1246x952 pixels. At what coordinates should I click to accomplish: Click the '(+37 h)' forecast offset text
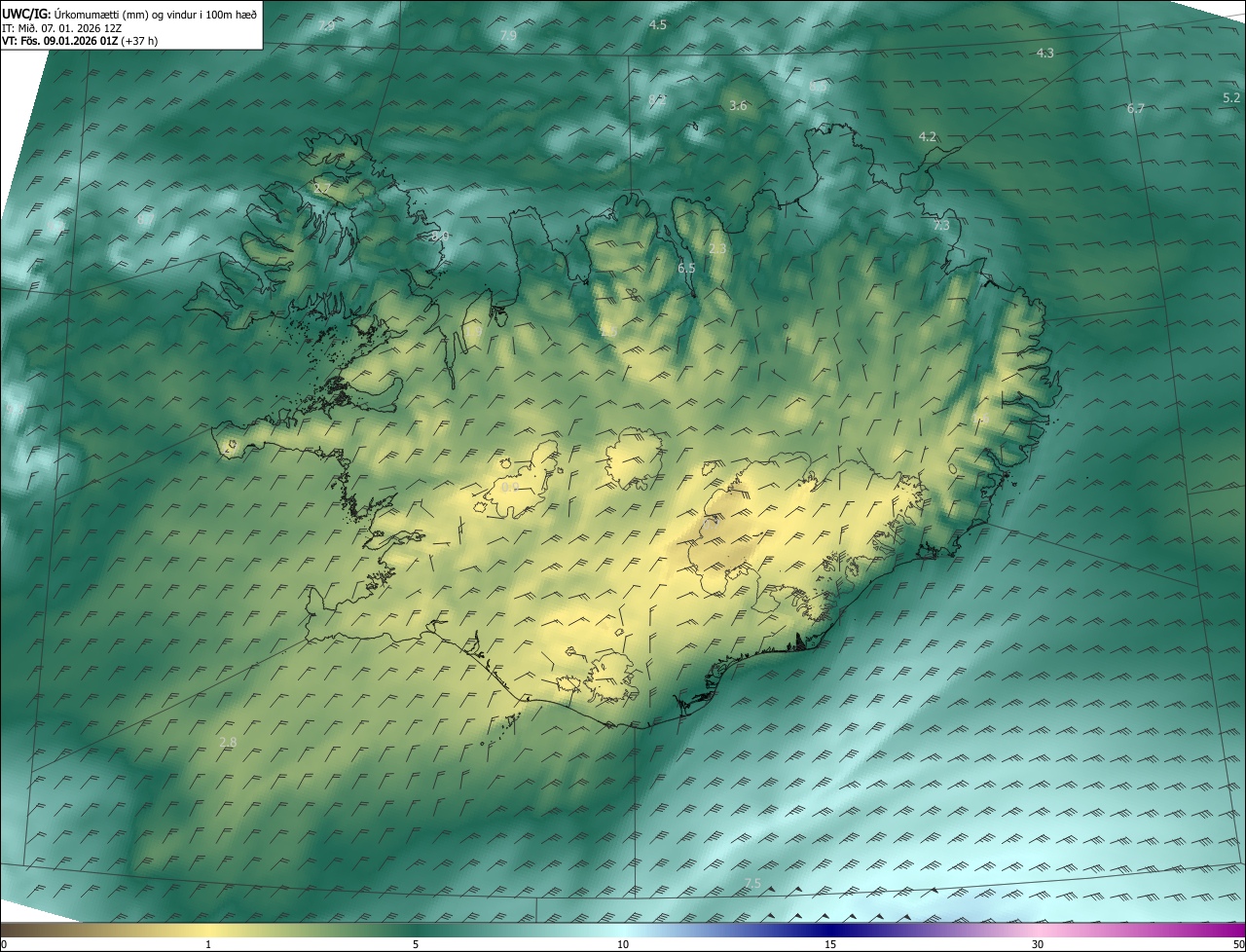tap(141, 42)
